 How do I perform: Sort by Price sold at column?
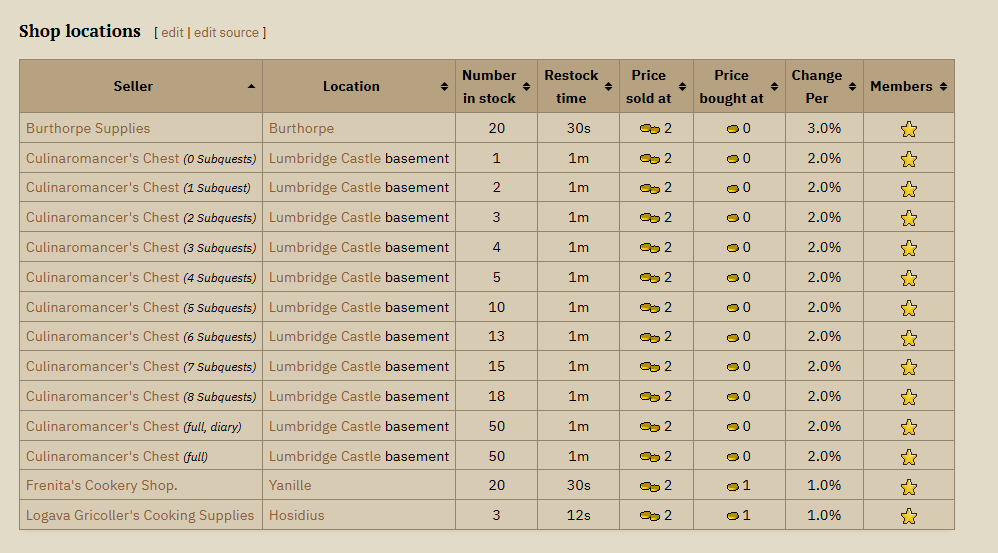coord(656,87)
